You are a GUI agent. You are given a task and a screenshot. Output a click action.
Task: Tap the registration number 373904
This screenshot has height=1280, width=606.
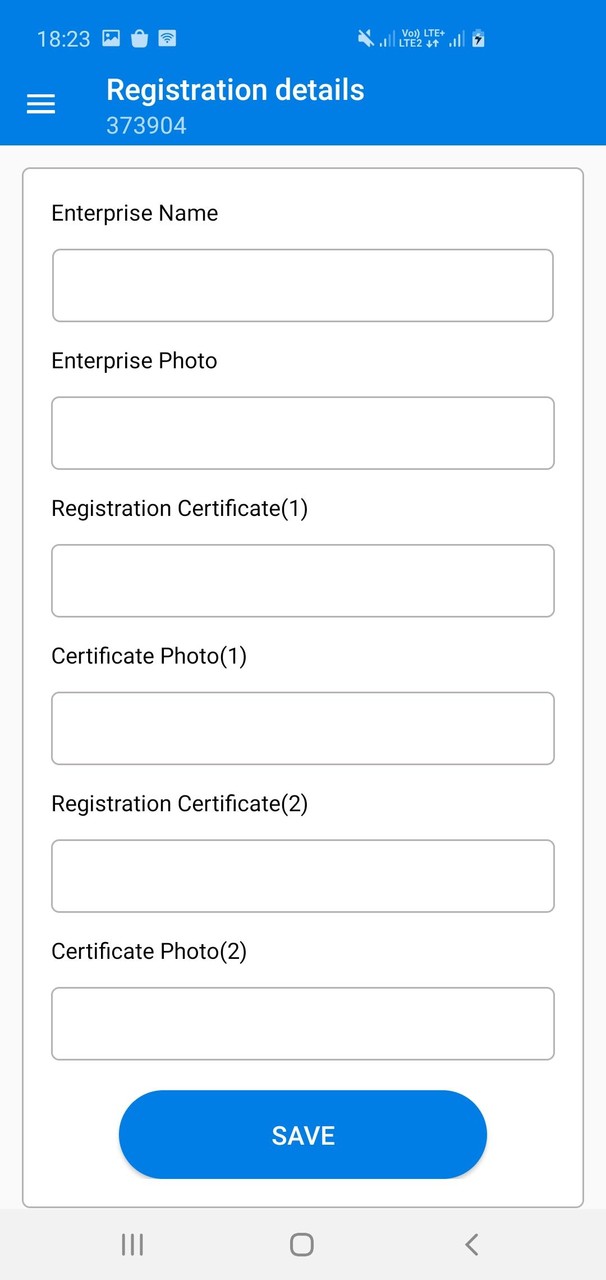tap(146, 125)
